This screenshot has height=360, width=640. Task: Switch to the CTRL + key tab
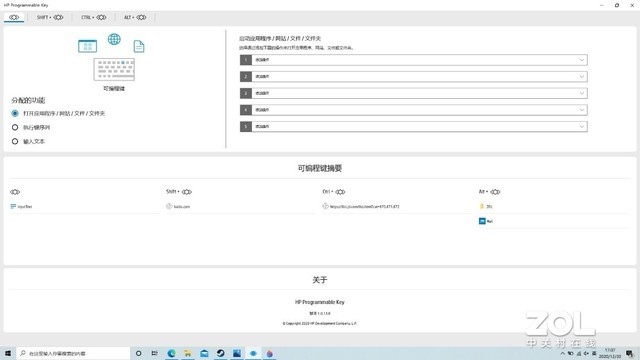pyautogui.click(x=93, y=17)
